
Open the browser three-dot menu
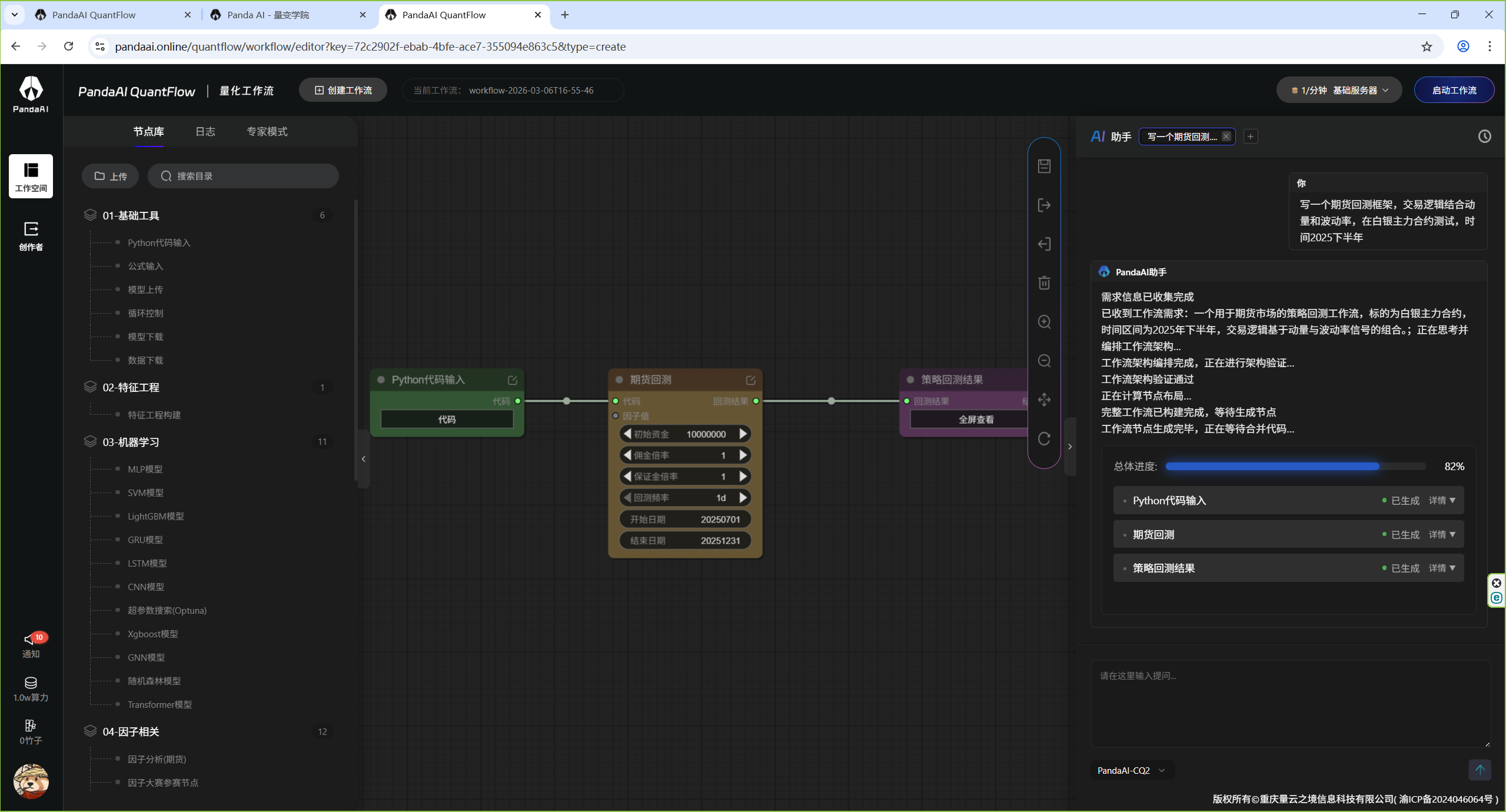pos(1490,46)
